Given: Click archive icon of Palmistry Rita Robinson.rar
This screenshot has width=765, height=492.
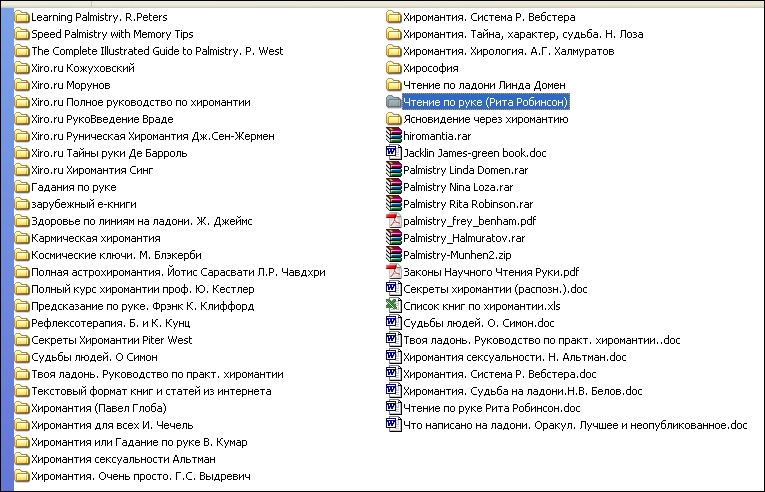Looking at the screenshot, I should [393, 204].
